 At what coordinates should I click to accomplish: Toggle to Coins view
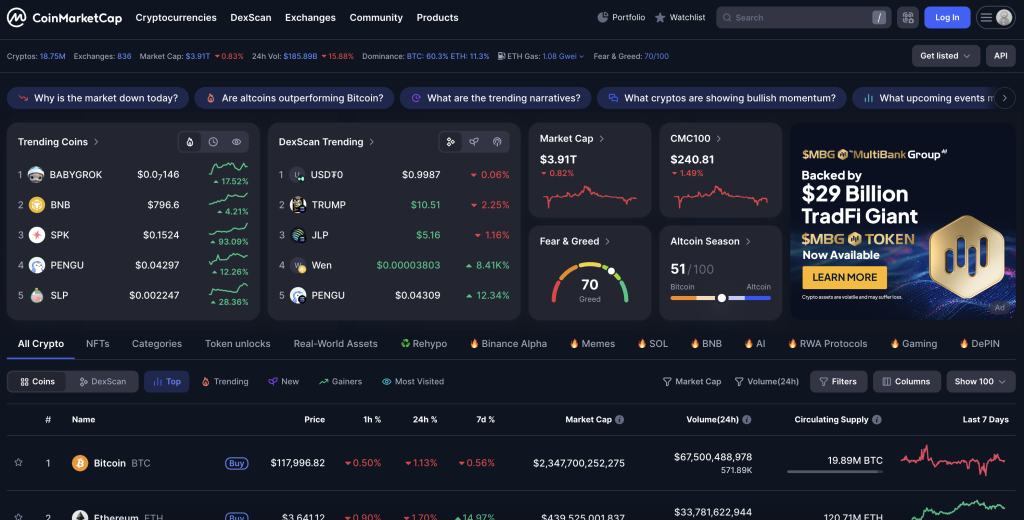pos(37,382)
